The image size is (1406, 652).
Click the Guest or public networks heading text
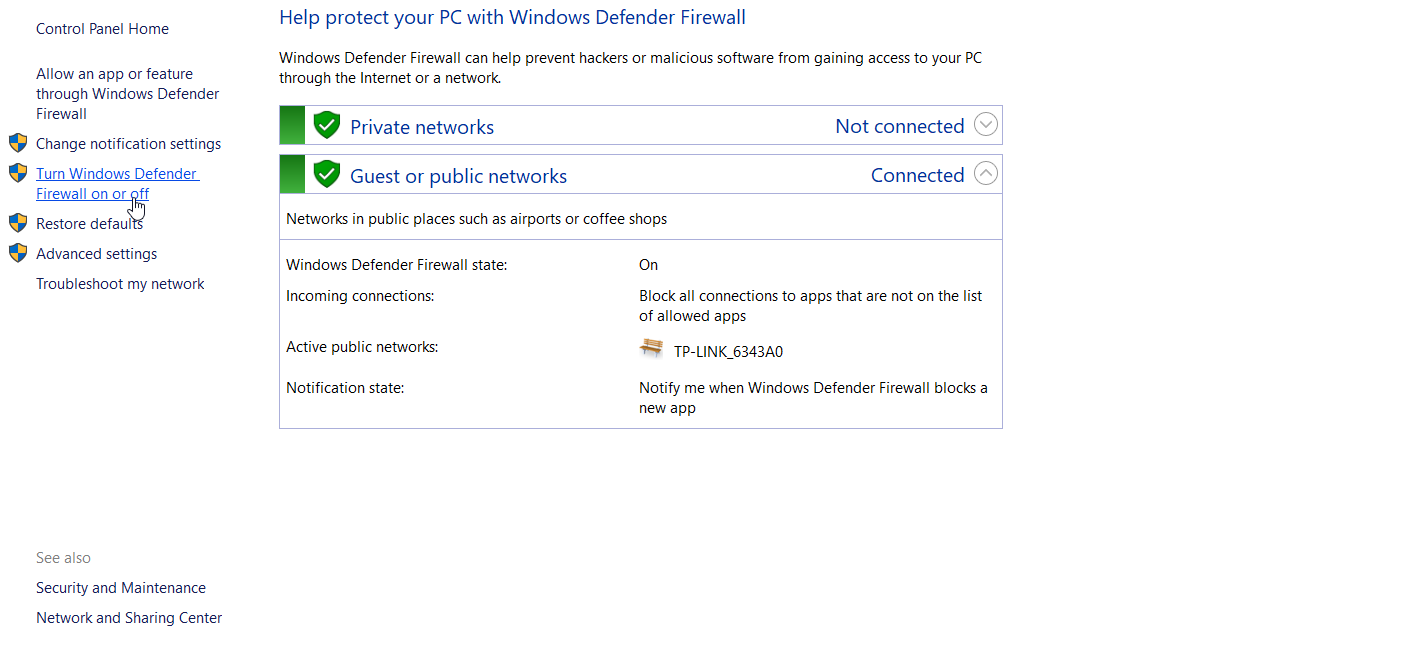coord(458,176)
